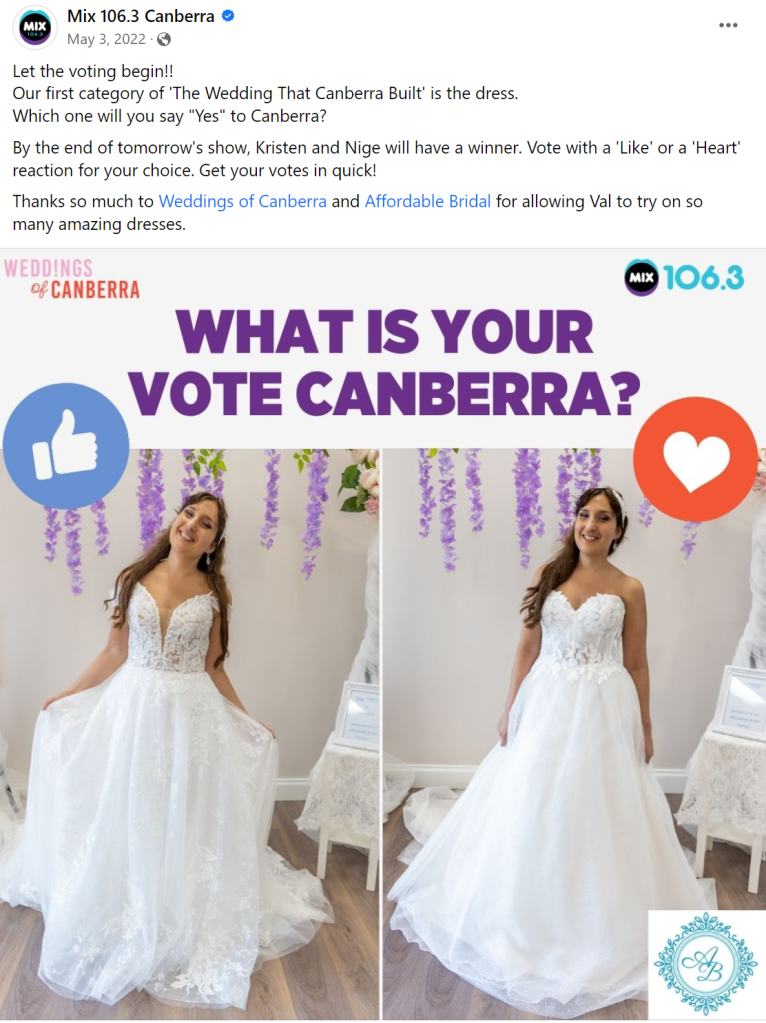The image size is (766, 1023).
Task: Click the Weddings of Canberra logo
Action: (72, 279)
